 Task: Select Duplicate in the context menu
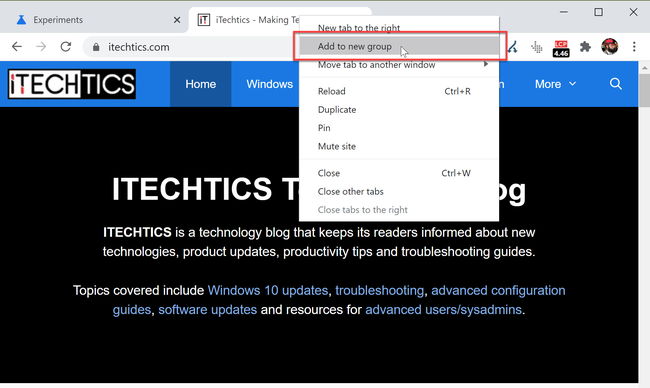[399, 109]
